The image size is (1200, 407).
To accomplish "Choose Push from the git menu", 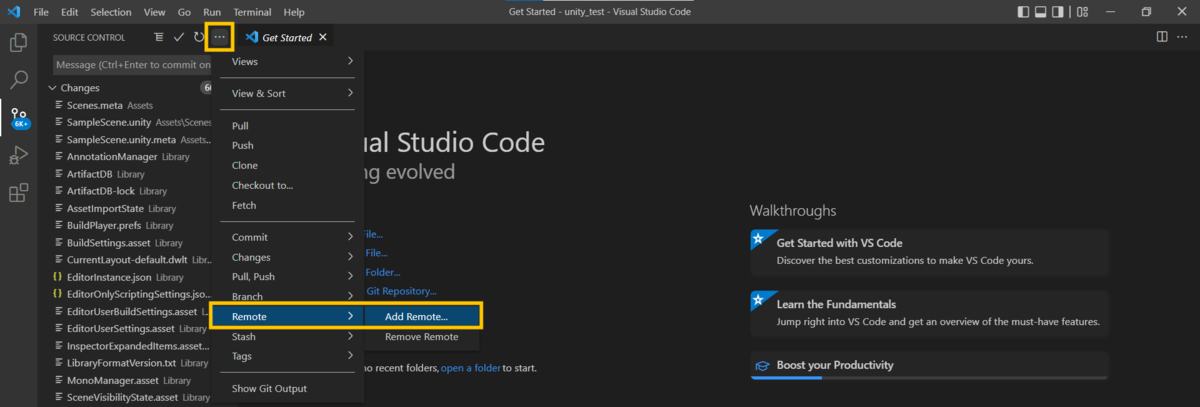I will [x=287, y=145].
